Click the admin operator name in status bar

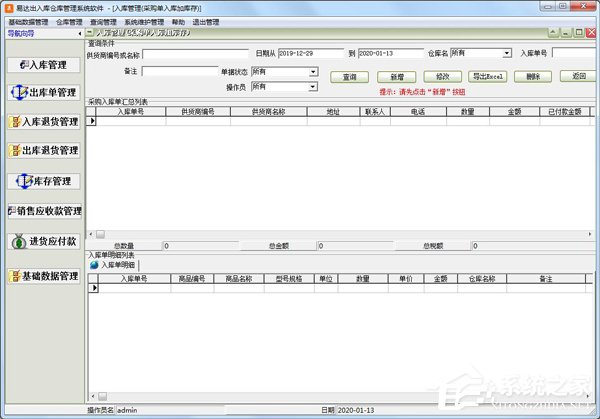(127, 410)
